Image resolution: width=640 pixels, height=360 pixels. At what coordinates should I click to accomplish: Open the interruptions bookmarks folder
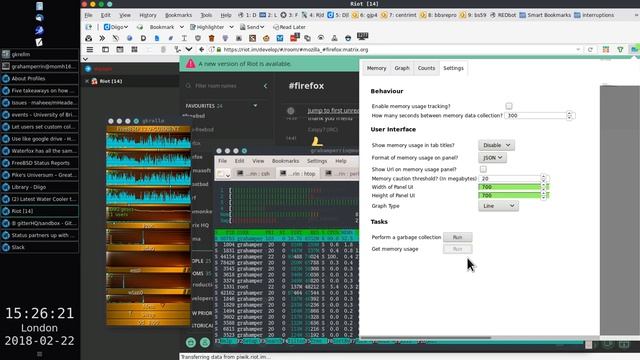(x=594, y=15)
